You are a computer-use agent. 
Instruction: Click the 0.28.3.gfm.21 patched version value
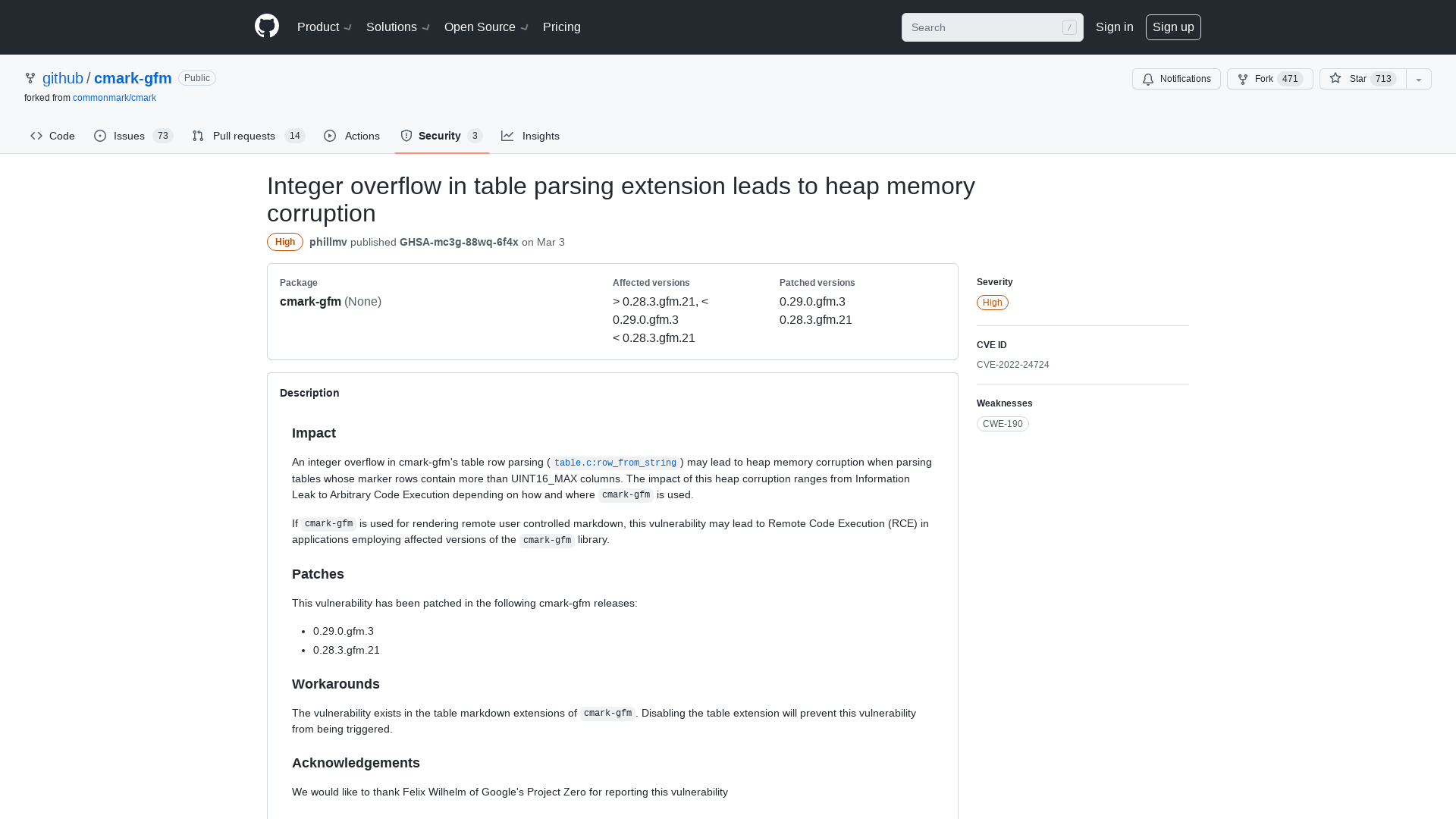tap(816, 320)
